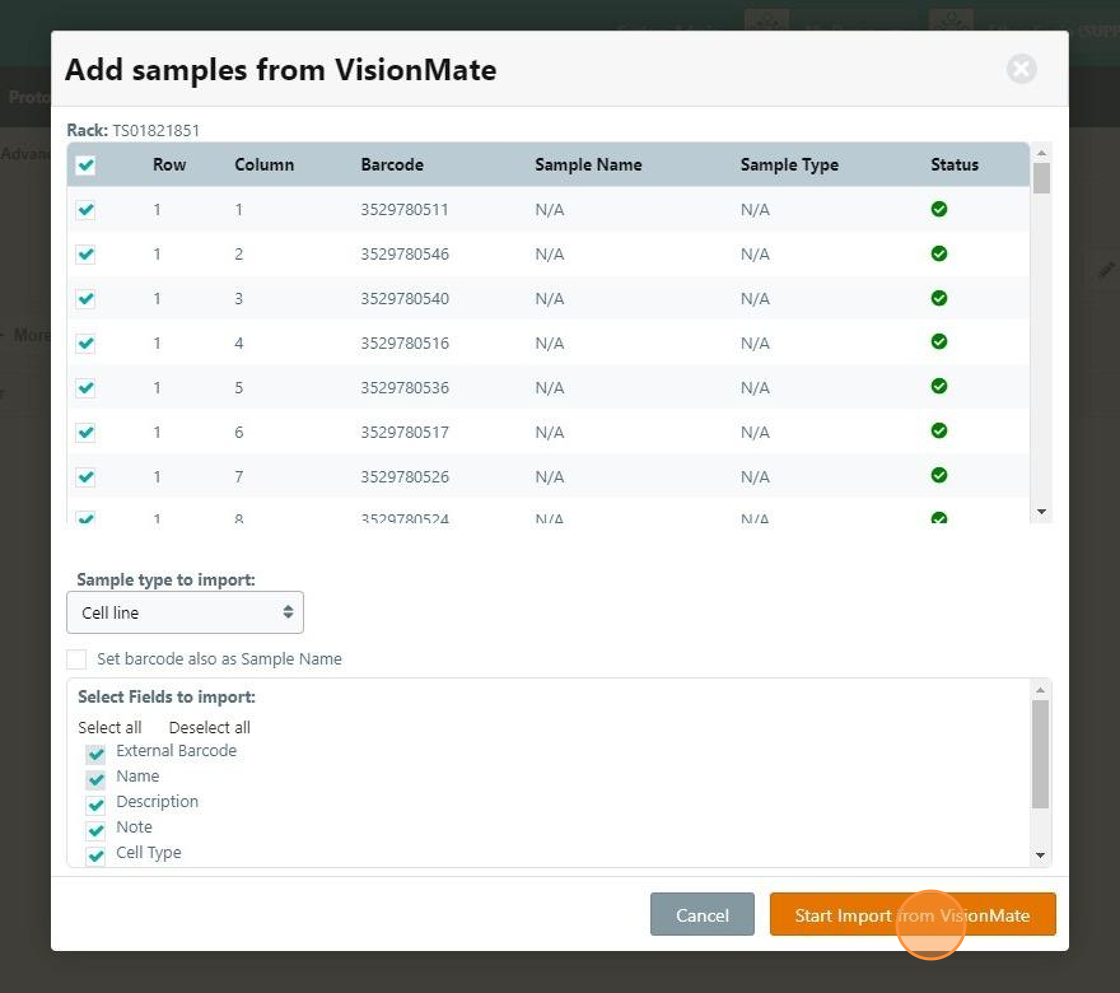Click barcode cell 3529780517
This screenshot has width=1120, height=993.
pos(404,432)
